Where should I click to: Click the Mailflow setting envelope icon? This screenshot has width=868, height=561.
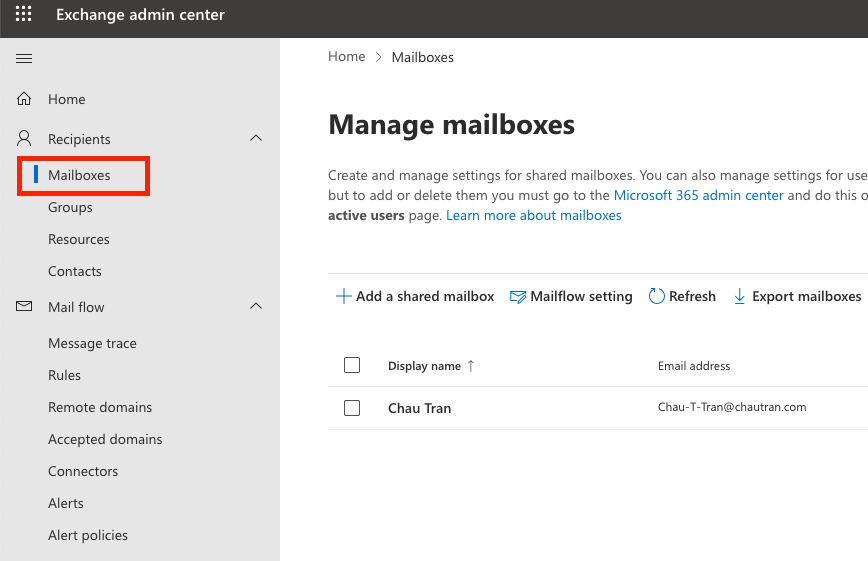coord(518,297)
